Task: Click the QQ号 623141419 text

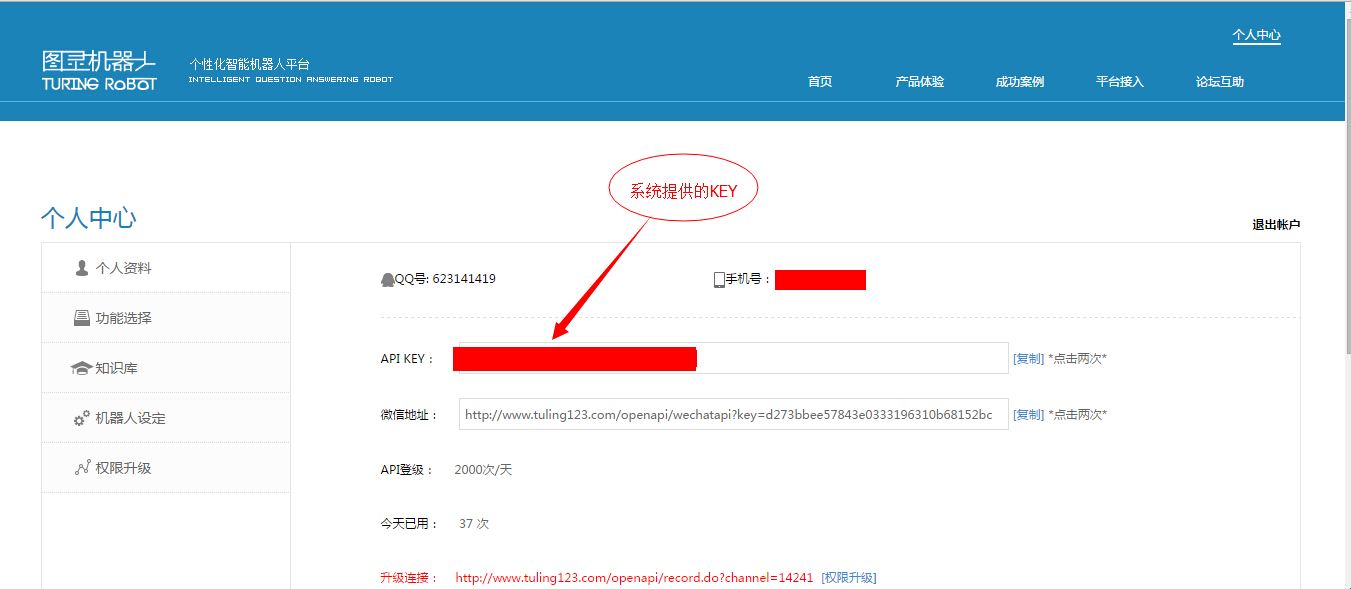Action: pyautogui.click(x=446, y=279)
